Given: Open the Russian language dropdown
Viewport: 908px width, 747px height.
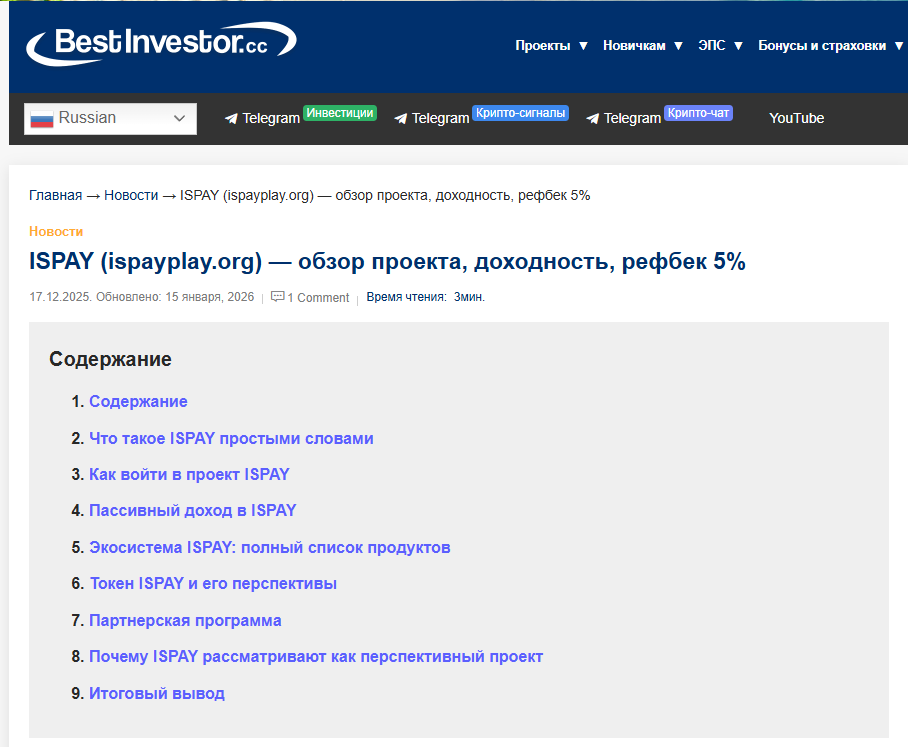Looking at the screenshot, I should [110, 119].
